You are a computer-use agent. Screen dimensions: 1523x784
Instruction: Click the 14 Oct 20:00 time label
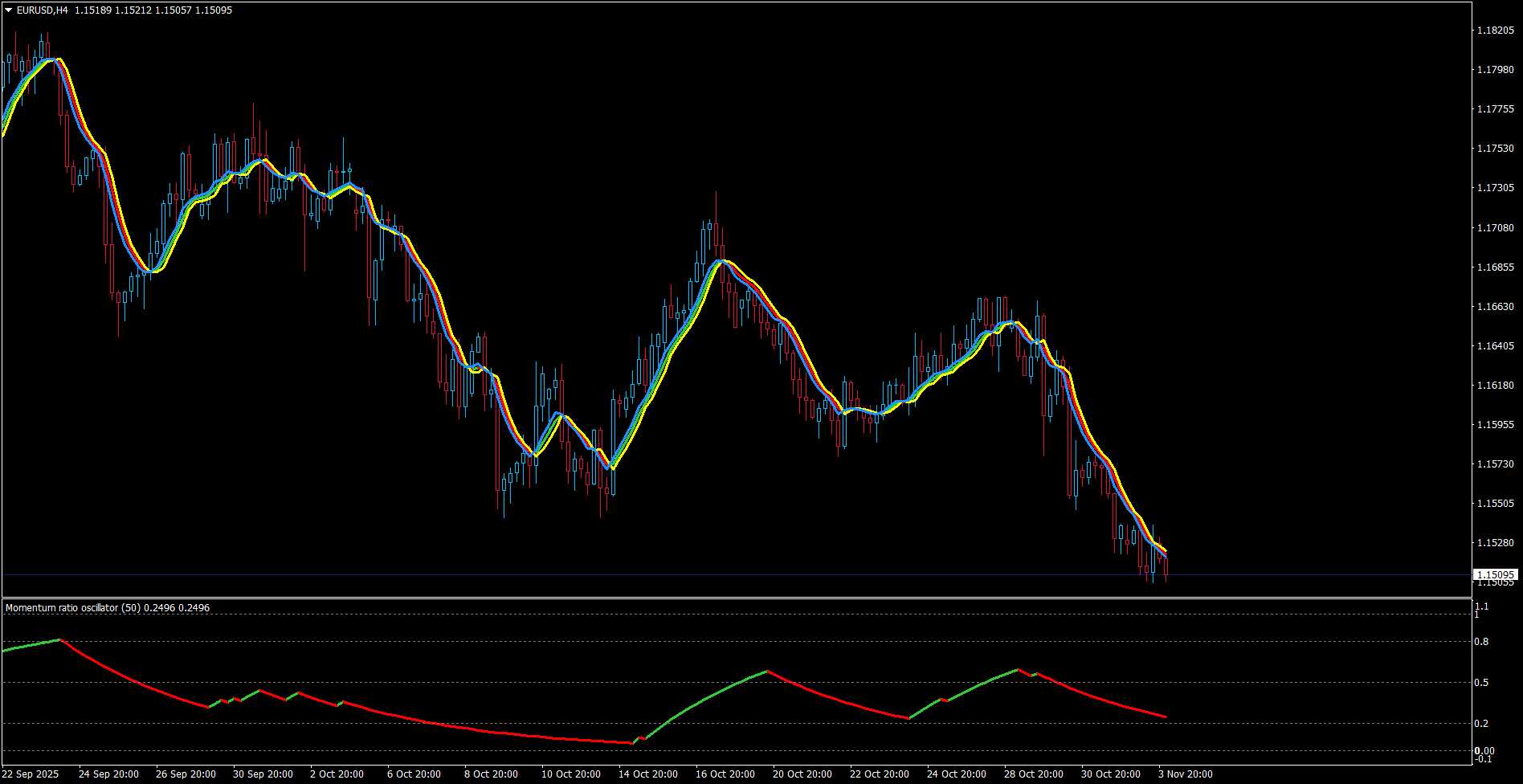click(x=648, y=774)
